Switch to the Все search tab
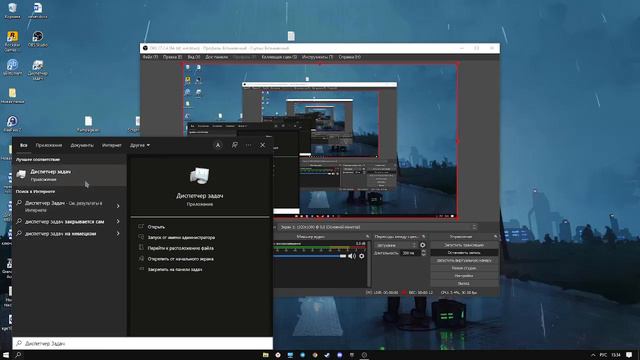Screen dimensions: 640x360 24,145
